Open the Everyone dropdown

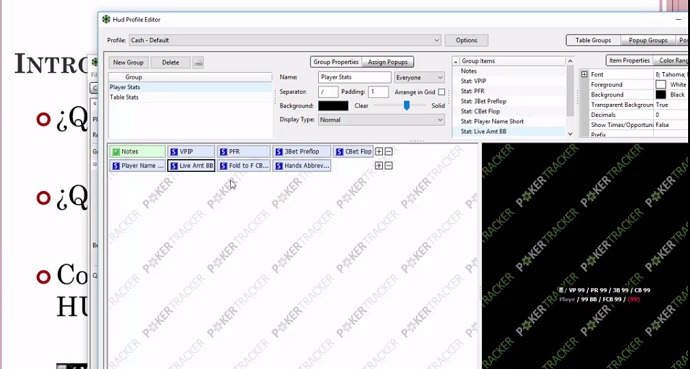(x=419, y=77)
